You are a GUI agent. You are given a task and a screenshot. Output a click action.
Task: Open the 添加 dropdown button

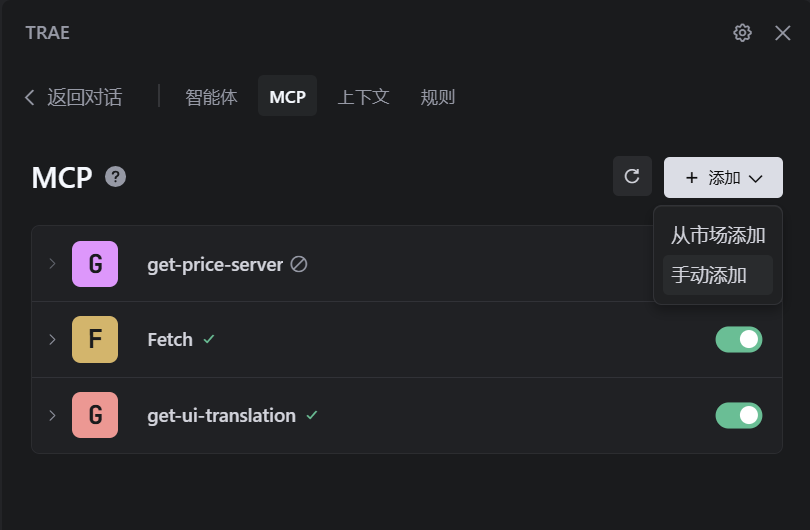tap(723, 177)
